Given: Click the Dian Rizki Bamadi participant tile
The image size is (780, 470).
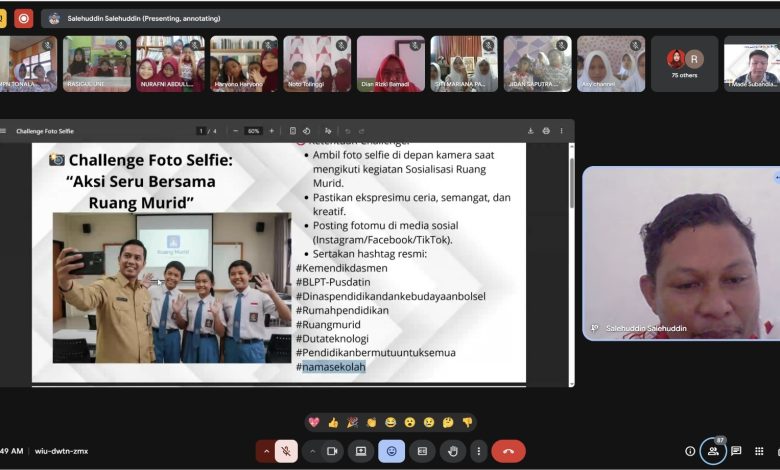Looking at the screenshot, I should click(391, 64).
